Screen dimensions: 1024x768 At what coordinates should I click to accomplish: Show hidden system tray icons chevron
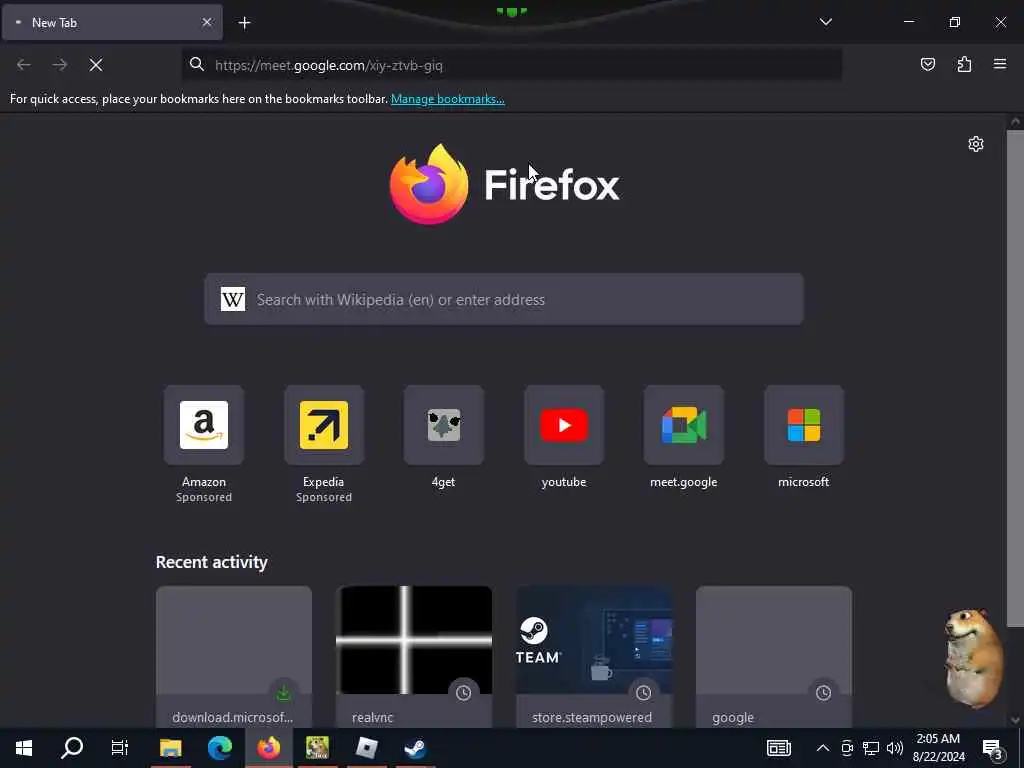tap(823, 748)
